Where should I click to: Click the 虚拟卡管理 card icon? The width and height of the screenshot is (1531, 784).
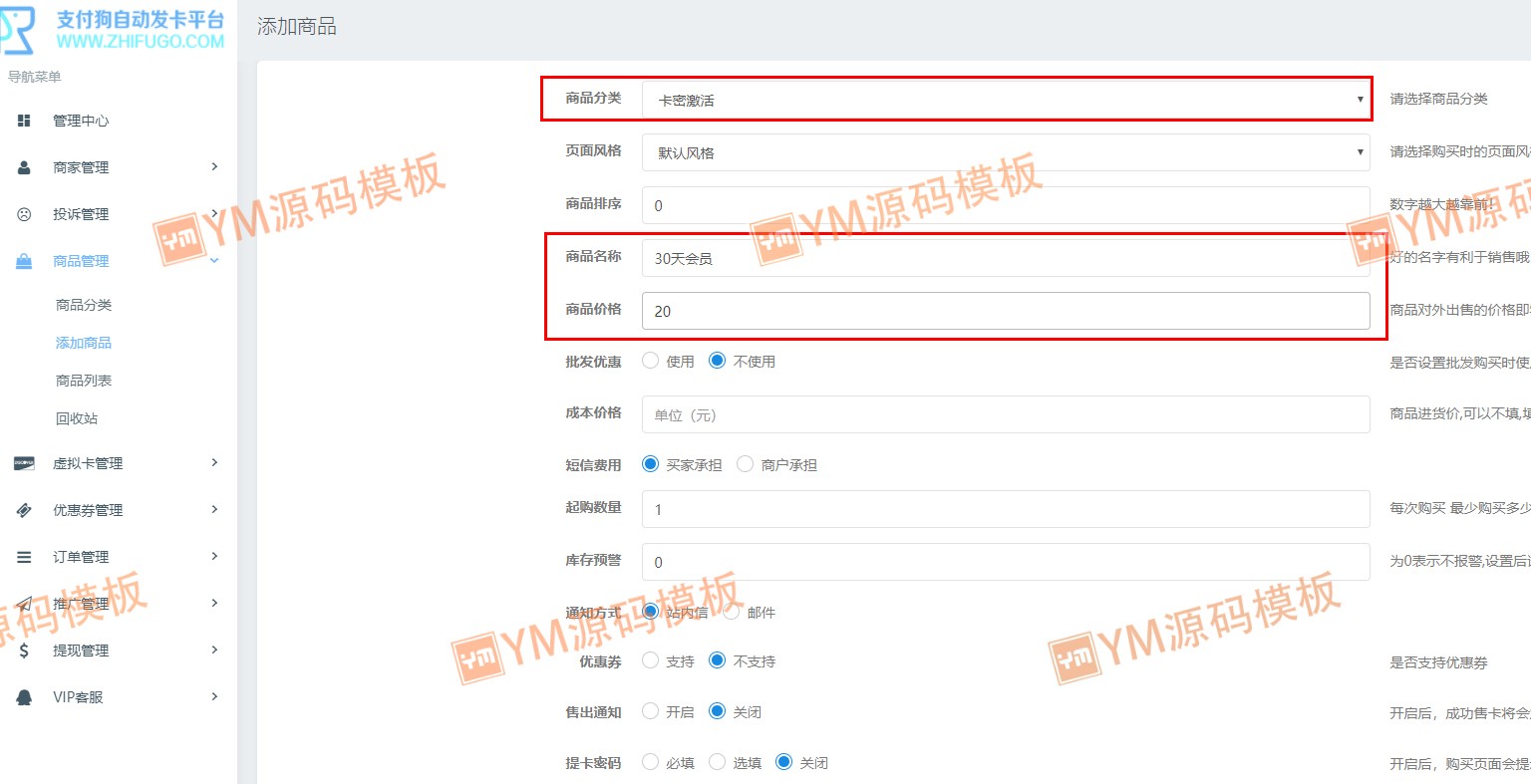(x=24, y=463)
